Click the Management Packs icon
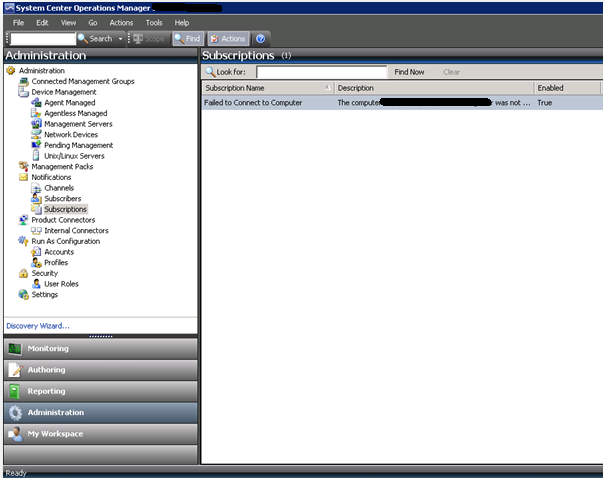Image resolution: width=603 pixels, height=478 pixels. click(x=23, y=166)
